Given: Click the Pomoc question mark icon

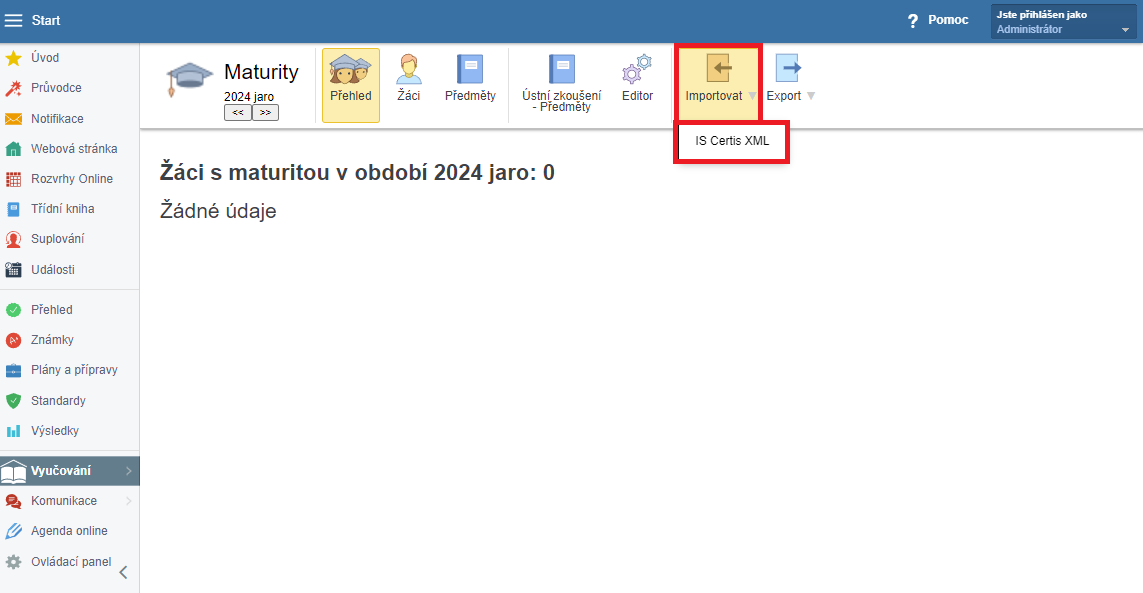Looking at the screenshot, I should click(x=913, y=21).
